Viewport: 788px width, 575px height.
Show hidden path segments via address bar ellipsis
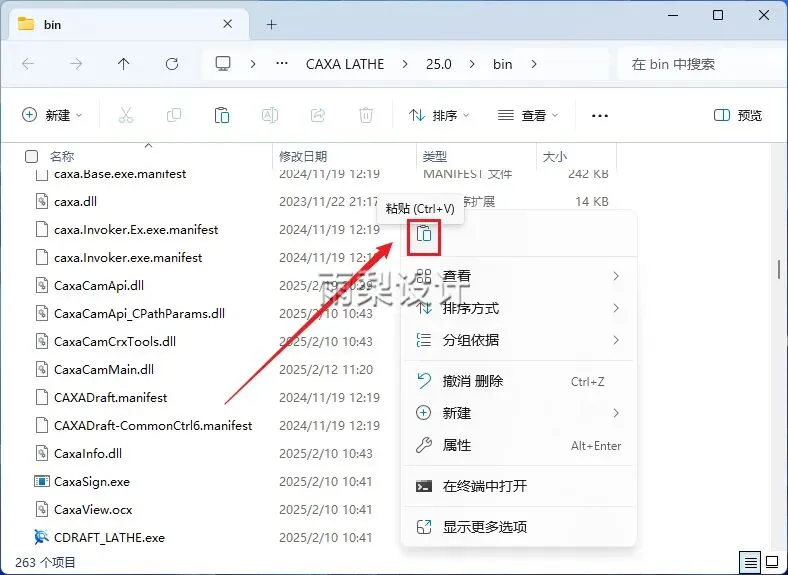(282, 64)
